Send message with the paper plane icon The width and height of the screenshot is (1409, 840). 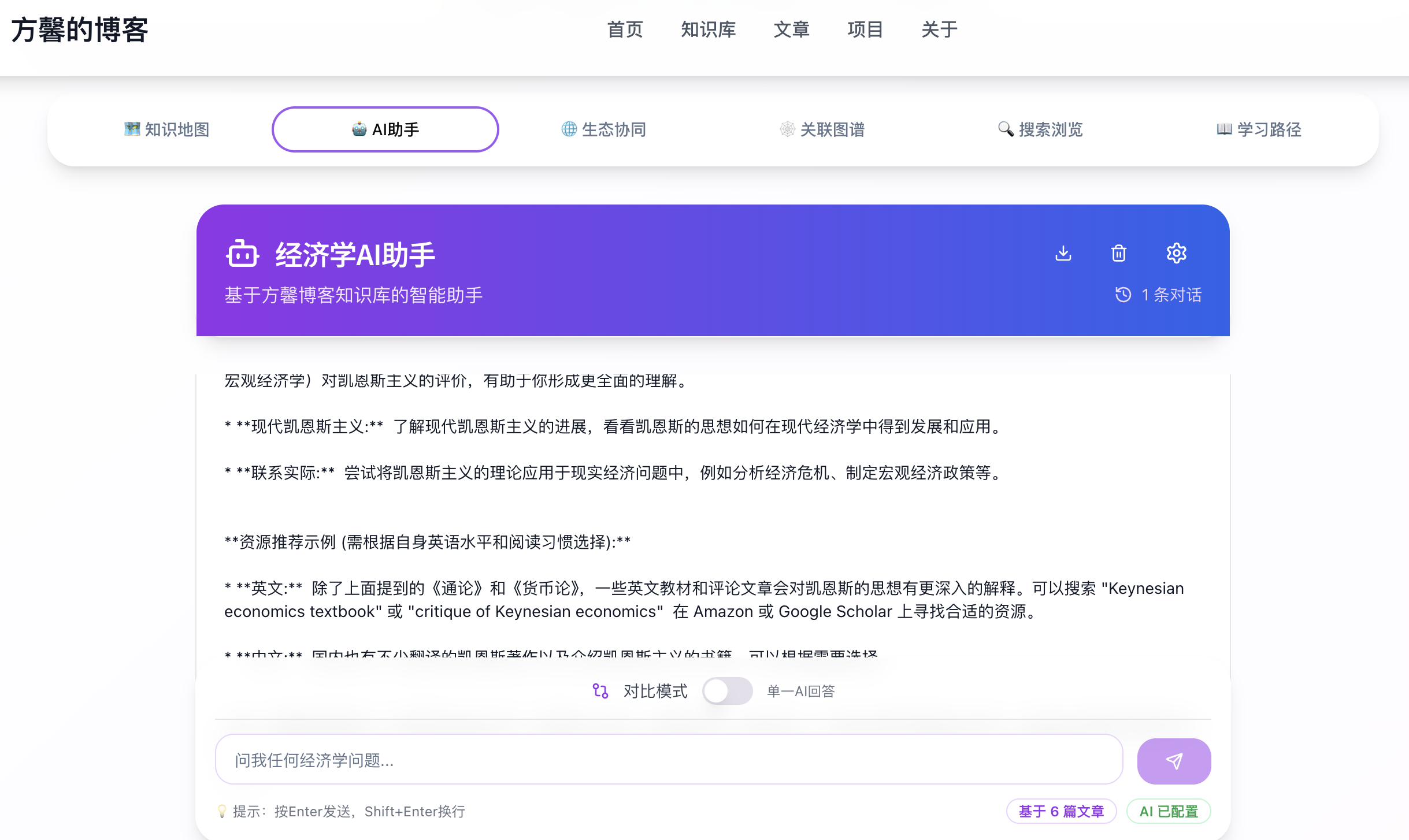click(1173, 761)
